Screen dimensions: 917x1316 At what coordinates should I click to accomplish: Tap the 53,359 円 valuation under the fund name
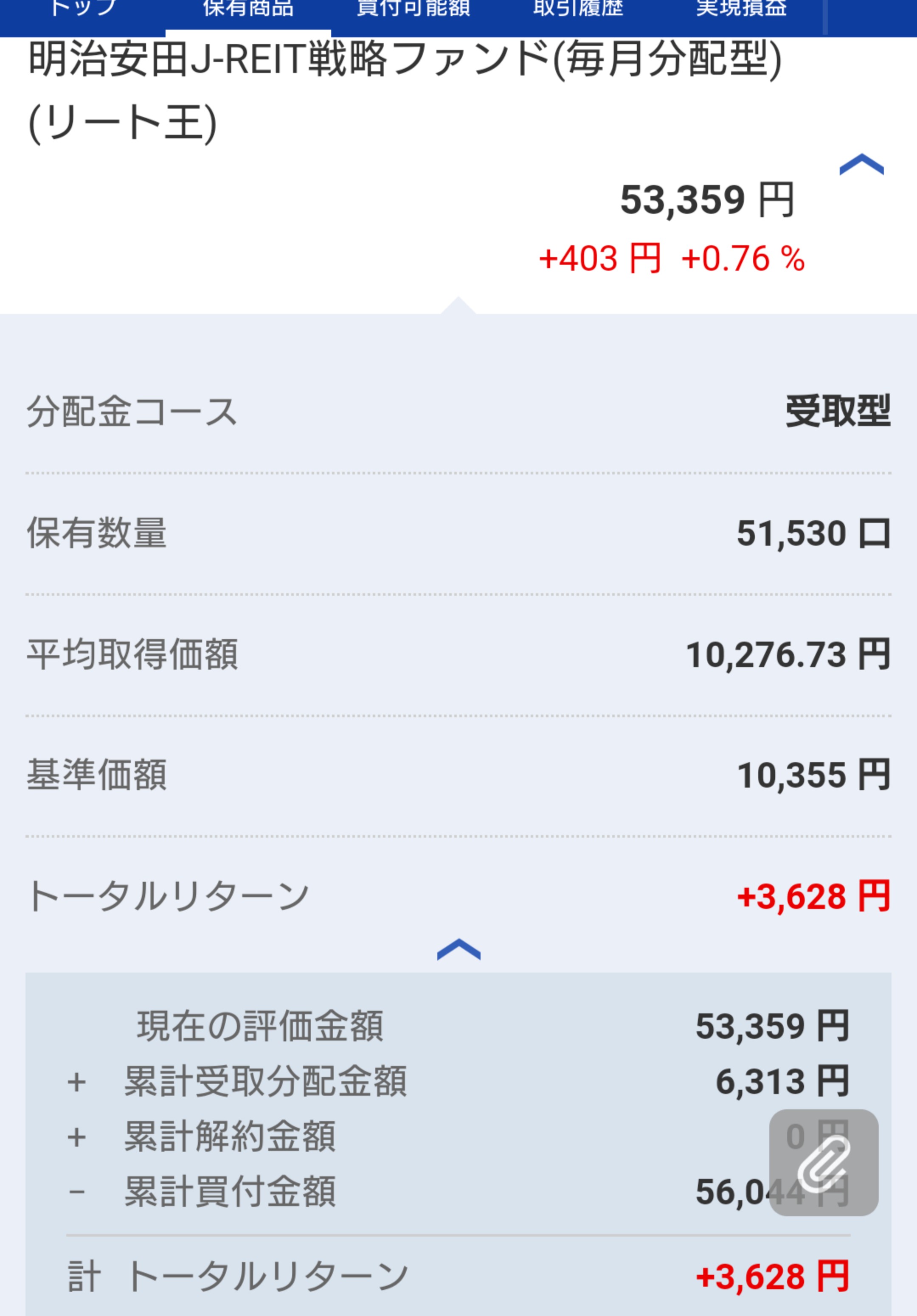click(706, 200)
